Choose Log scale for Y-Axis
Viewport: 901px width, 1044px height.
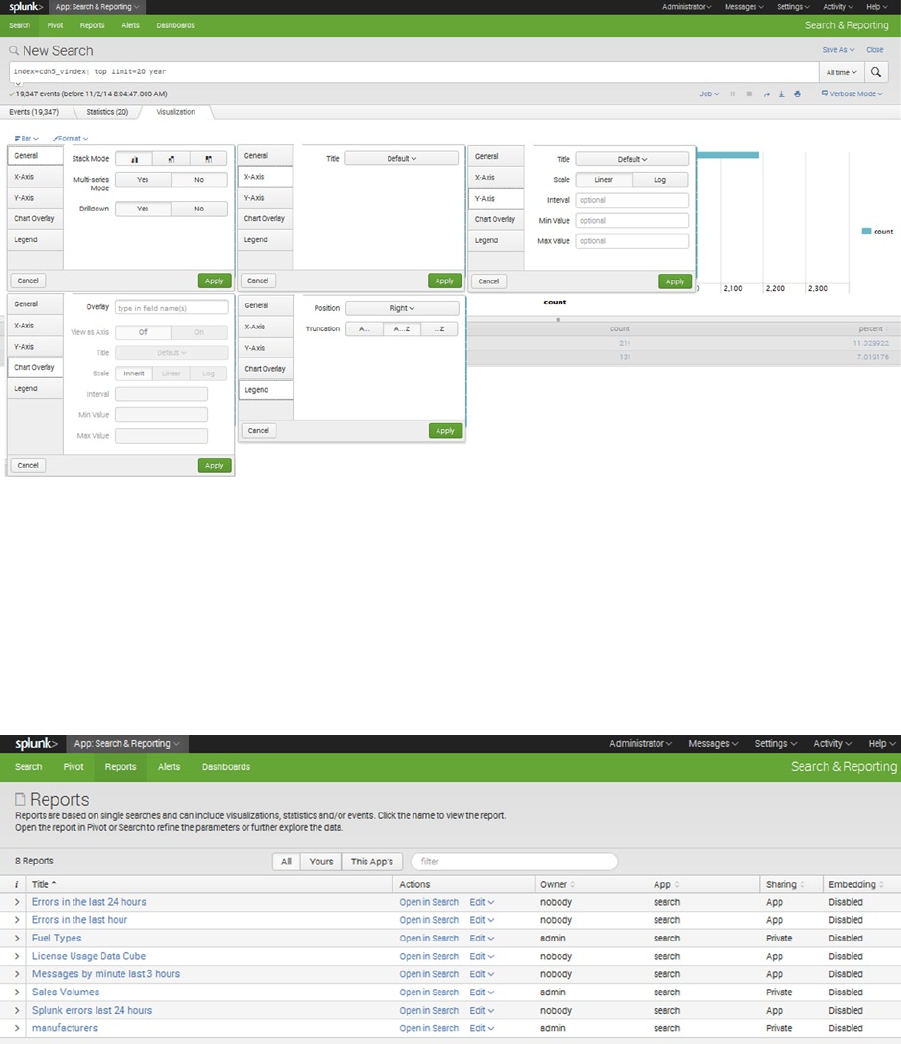click(x=660, y=180)
